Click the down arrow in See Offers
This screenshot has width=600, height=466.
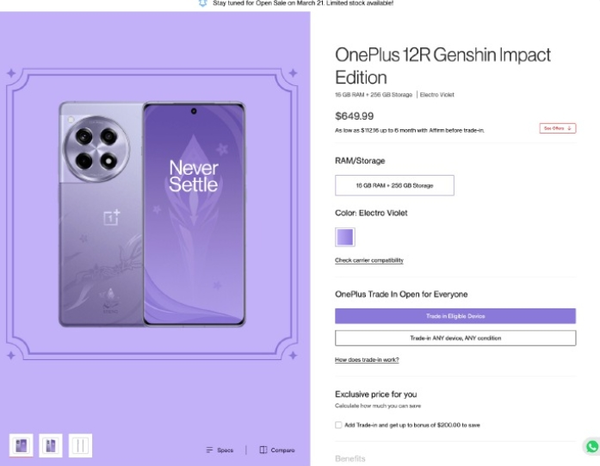click(569, 128)
